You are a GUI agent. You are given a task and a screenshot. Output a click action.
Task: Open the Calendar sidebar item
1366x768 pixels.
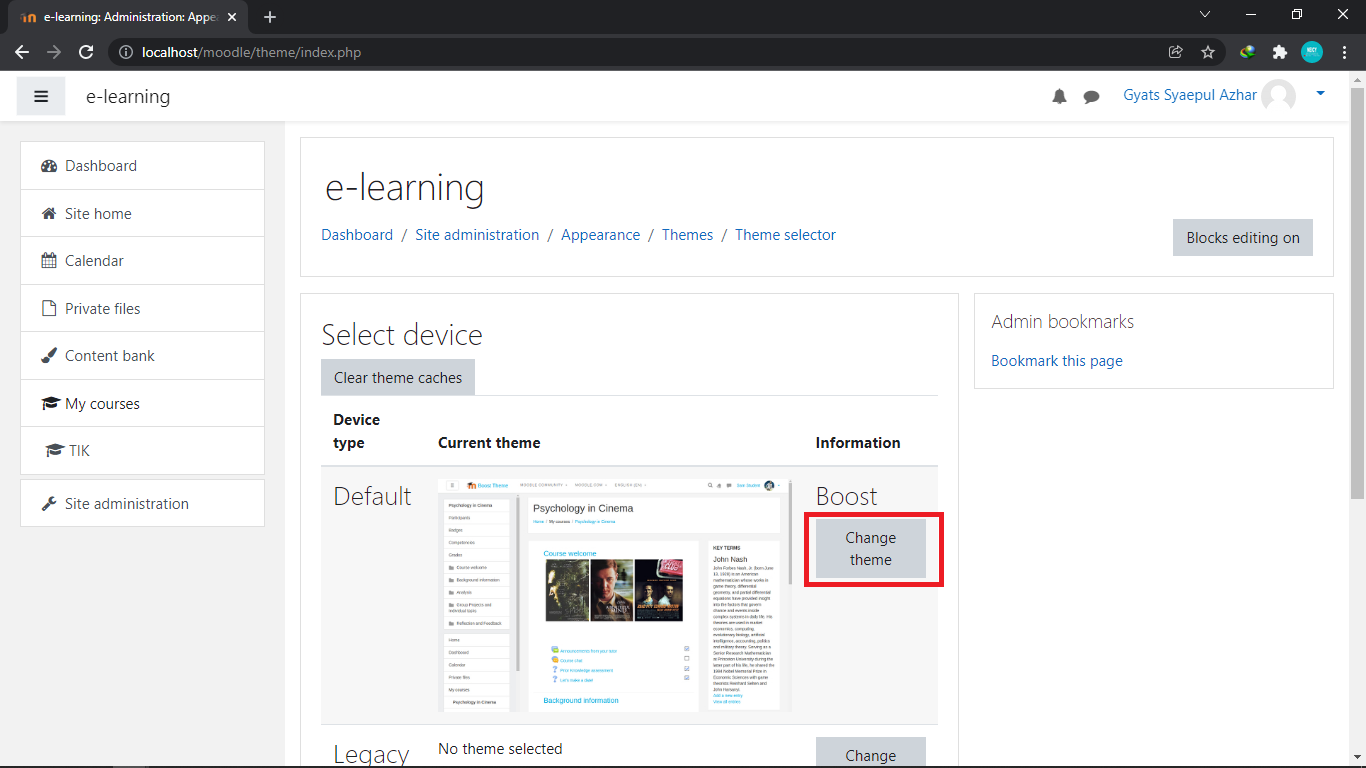click(94, 261)
